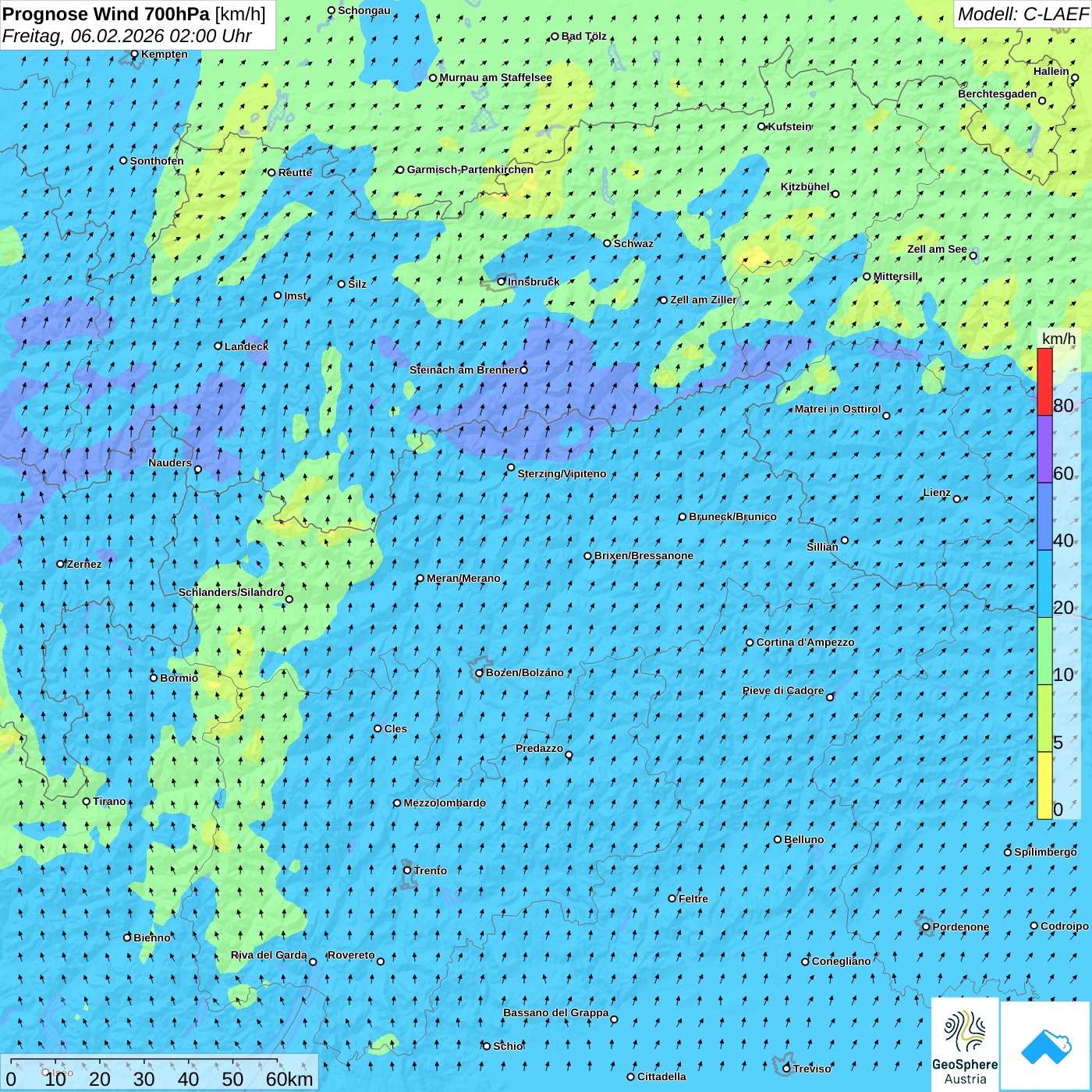
Task: Click the Innsbruck city marker
Action: click(502, 282)
